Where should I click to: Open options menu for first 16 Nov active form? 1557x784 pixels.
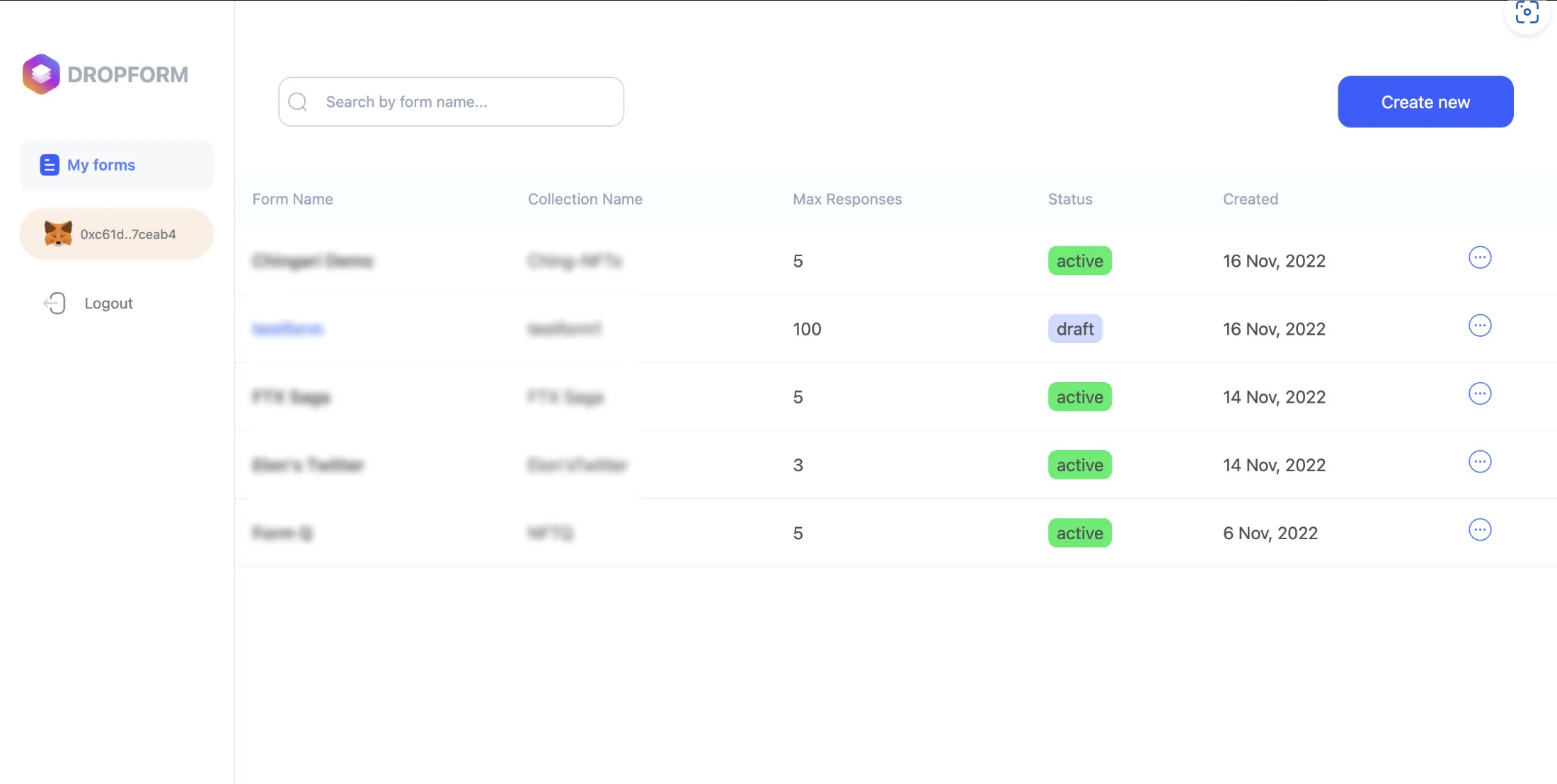1479,258
